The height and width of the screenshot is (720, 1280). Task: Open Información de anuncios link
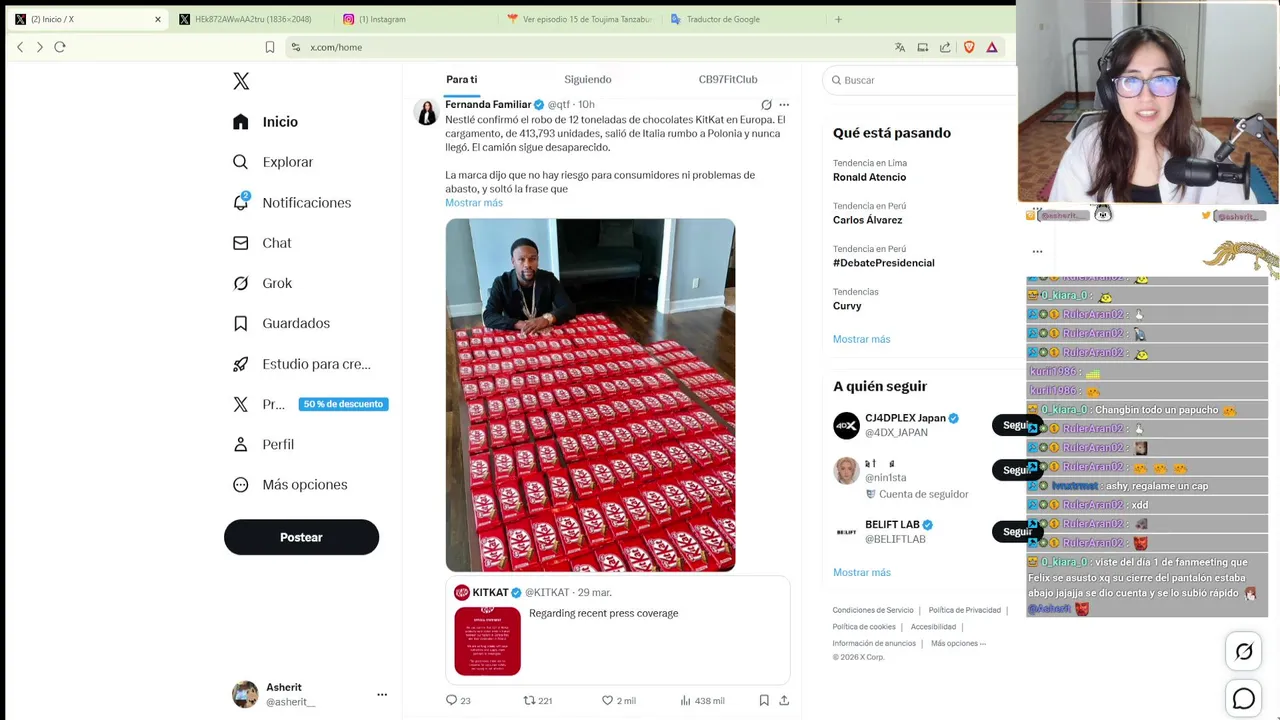click(x=874, y=643)
